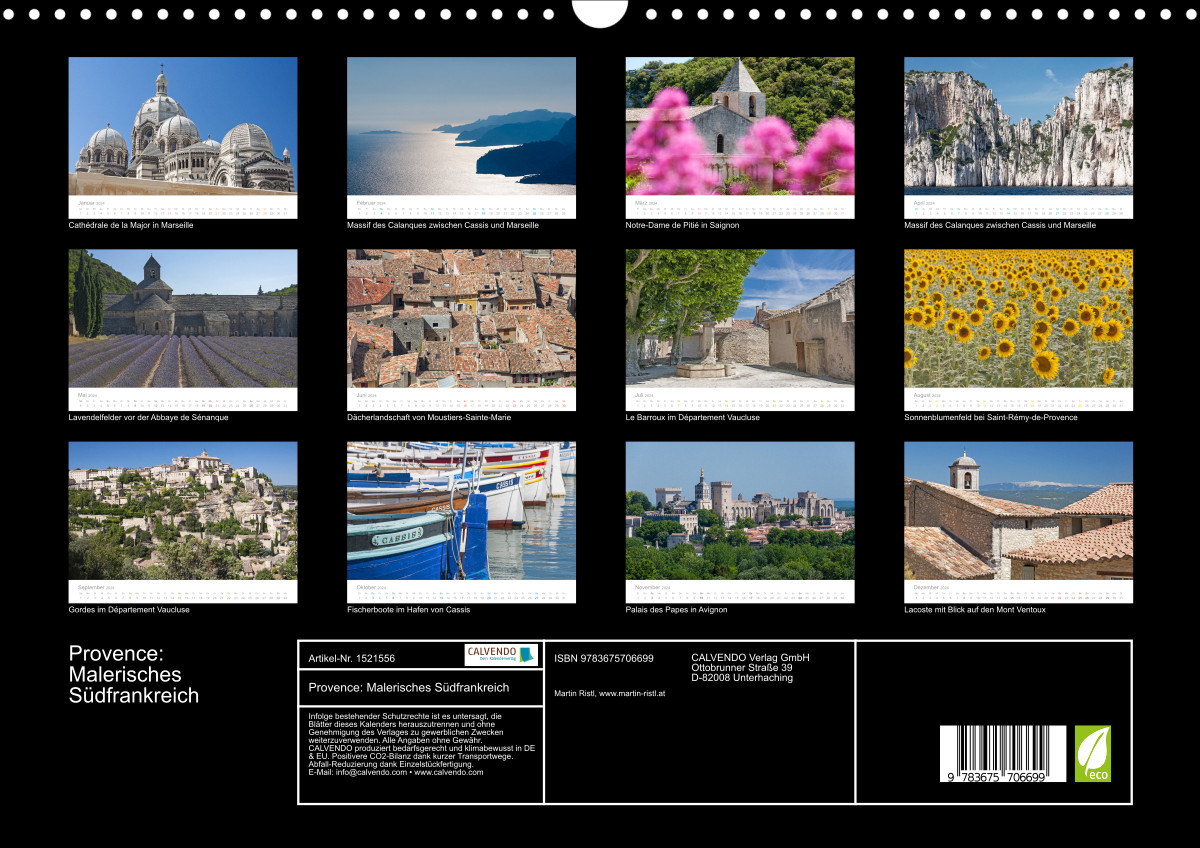Click the Martin Ristl website credit line

click(609, 694)
